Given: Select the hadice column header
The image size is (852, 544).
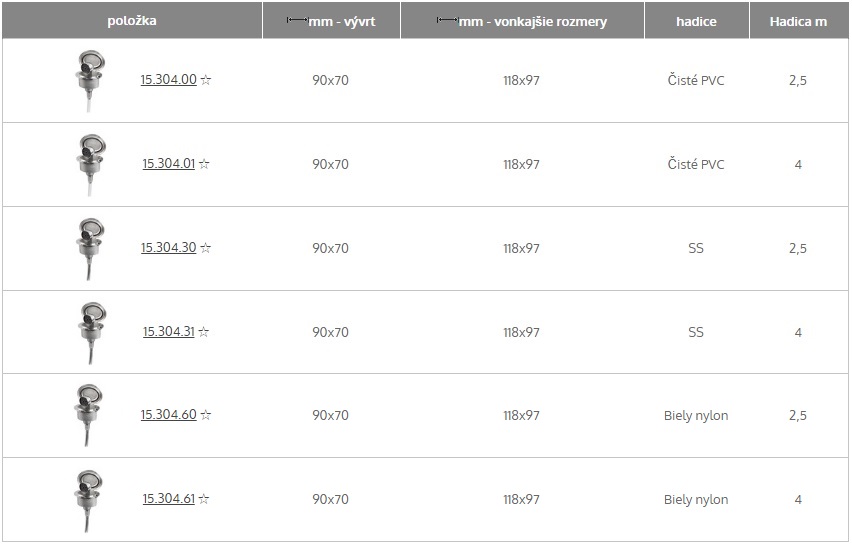Looking at the screenshot, I should pos(697,21).
